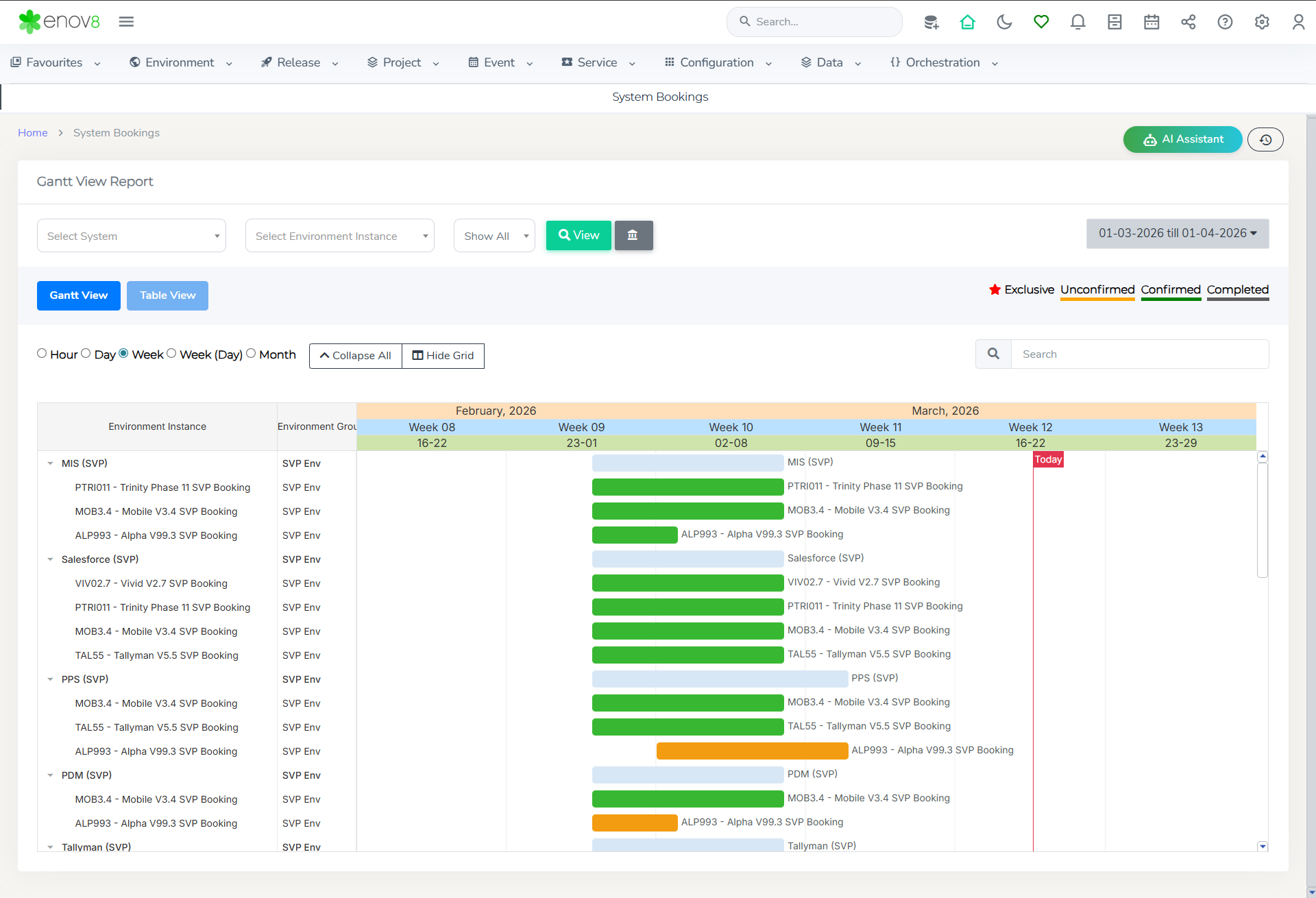This screenshot has height=898, width=1316.
Task: Click the green heart icon
Action: (x=1041, y=22)
